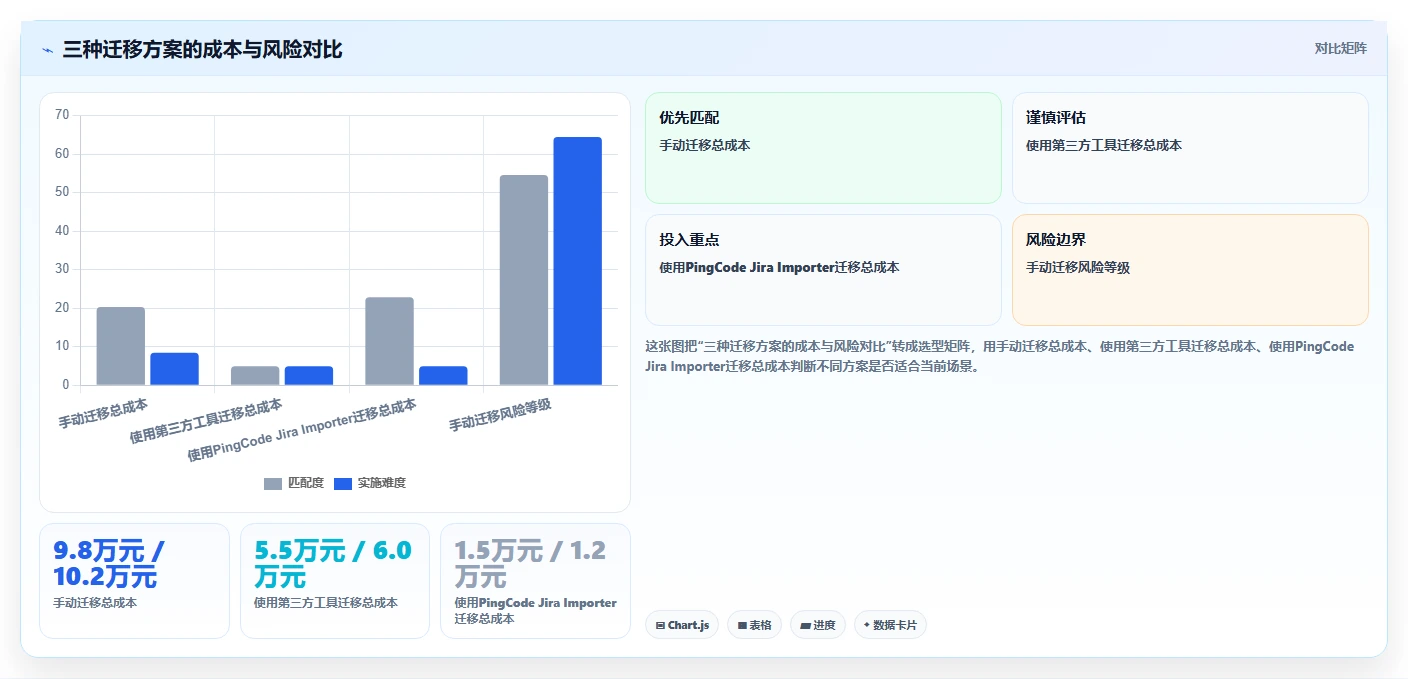The height and width of the screenshot is (679, 1408).
Task: Click the tall blue bar for 手动迁移风险等级
Action: (578, 261)
